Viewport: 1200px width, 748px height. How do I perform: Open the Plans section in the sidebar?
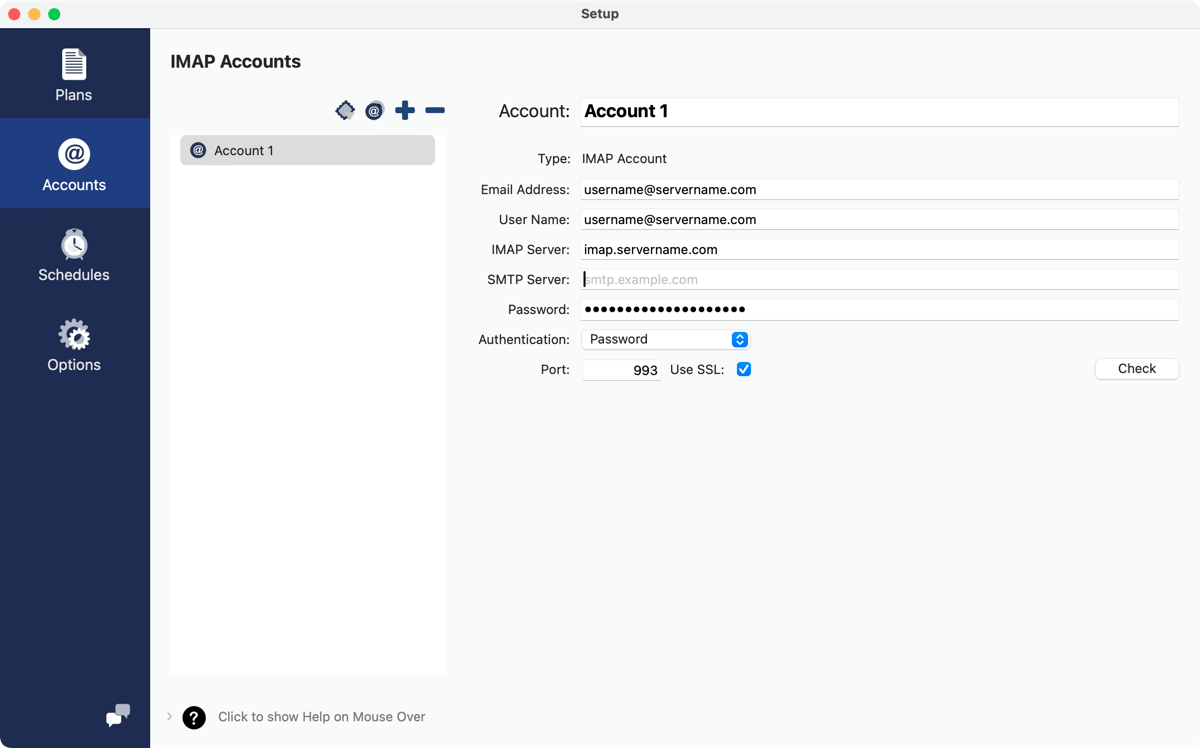click(73, 73)
